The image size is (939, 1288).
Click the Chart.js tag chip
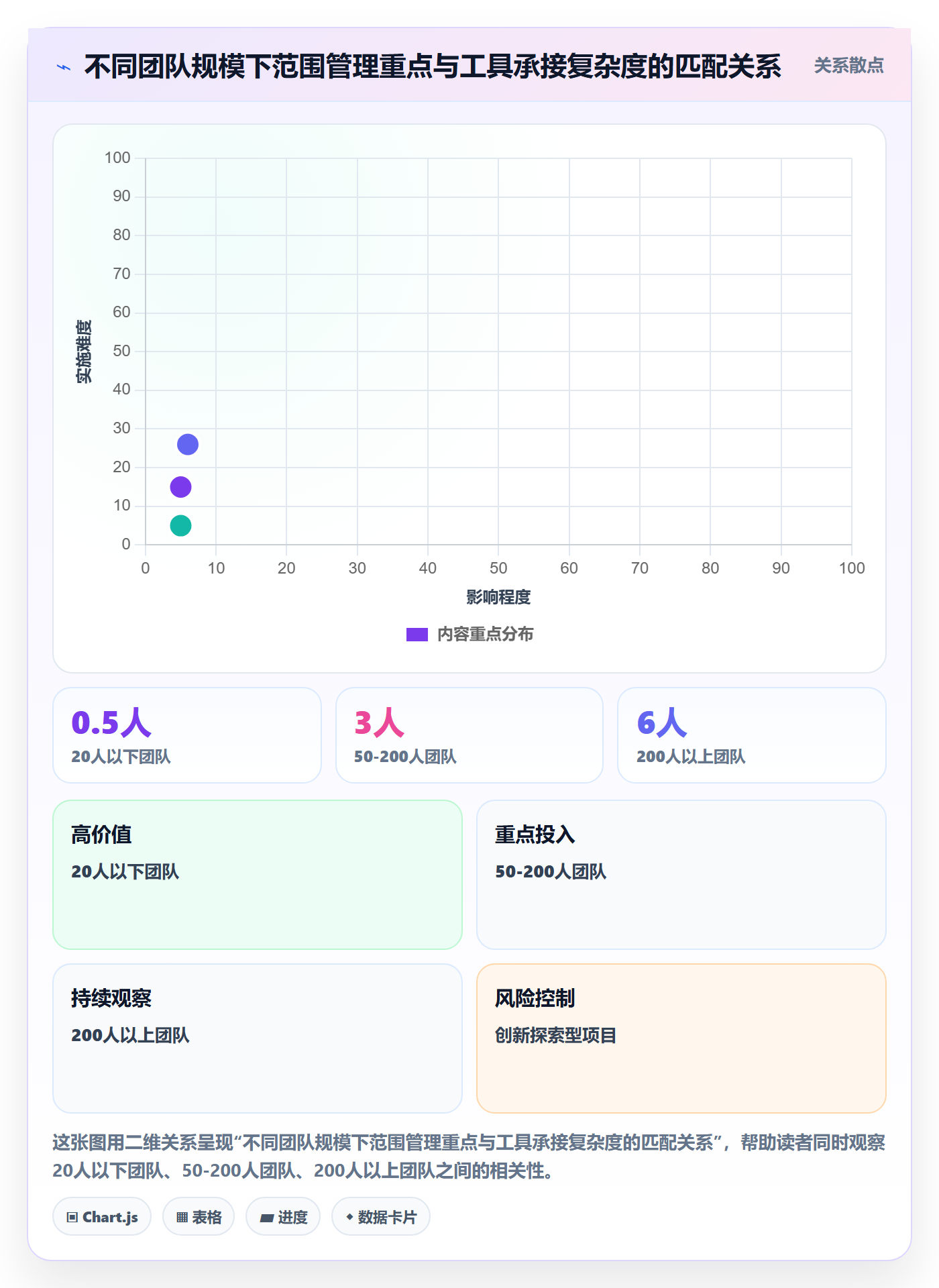(102, 1217)
